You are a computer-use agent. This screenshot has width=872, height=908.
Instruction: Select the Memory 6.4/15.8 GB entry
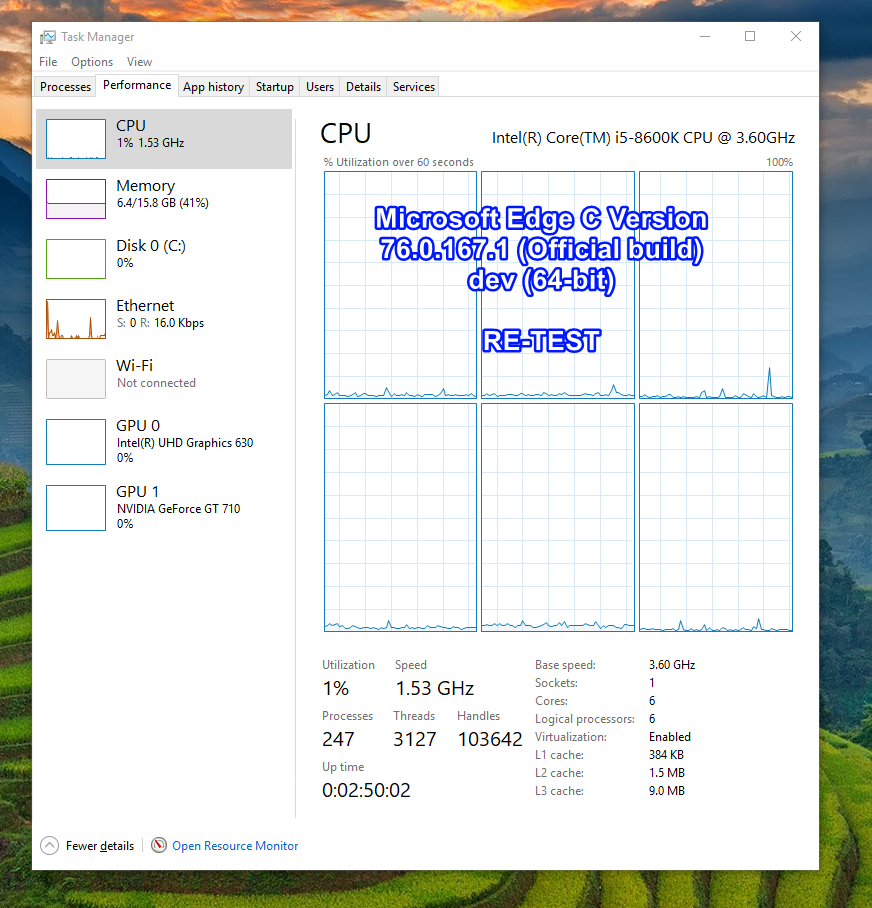(164, 199)
